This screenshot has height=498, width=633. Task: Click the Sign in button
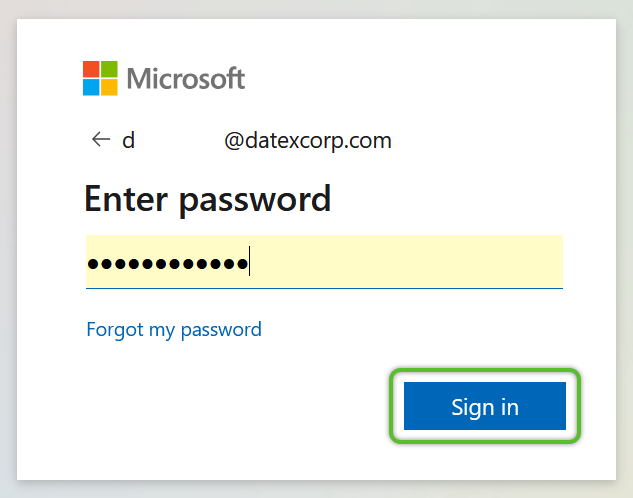485,406
